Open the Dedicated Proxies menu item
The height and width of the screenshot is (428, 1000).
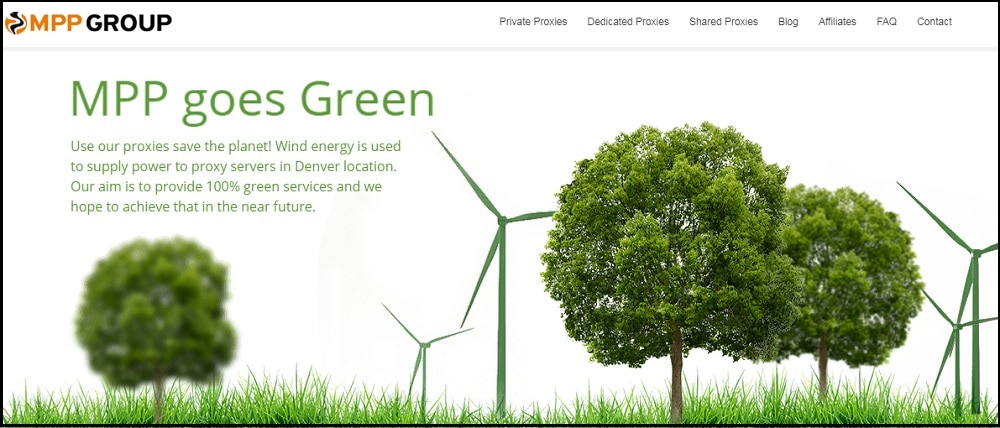(628, 22)
